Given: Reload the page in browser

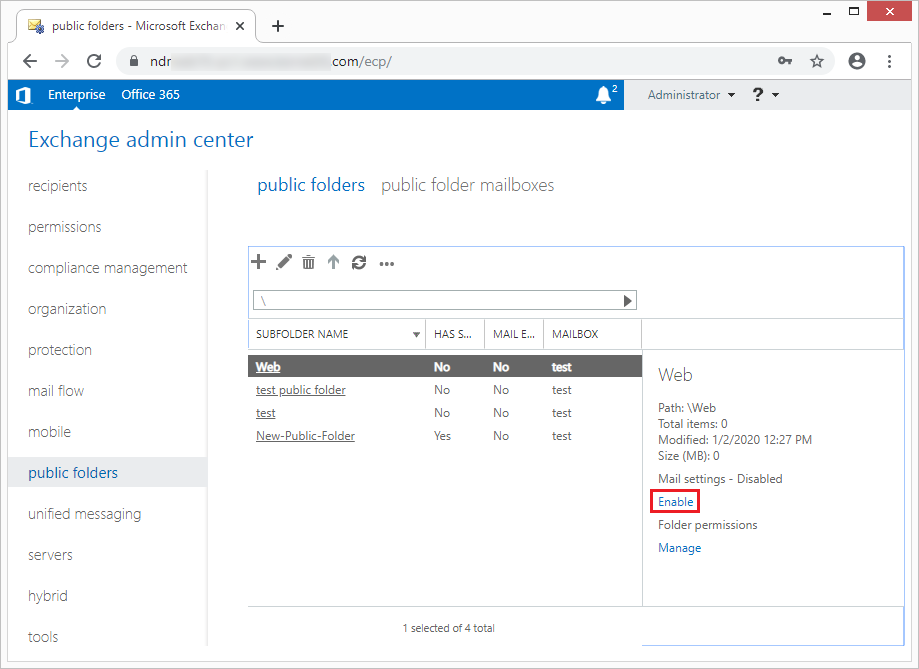Looking at the screenshot, I should click(94, 61).
